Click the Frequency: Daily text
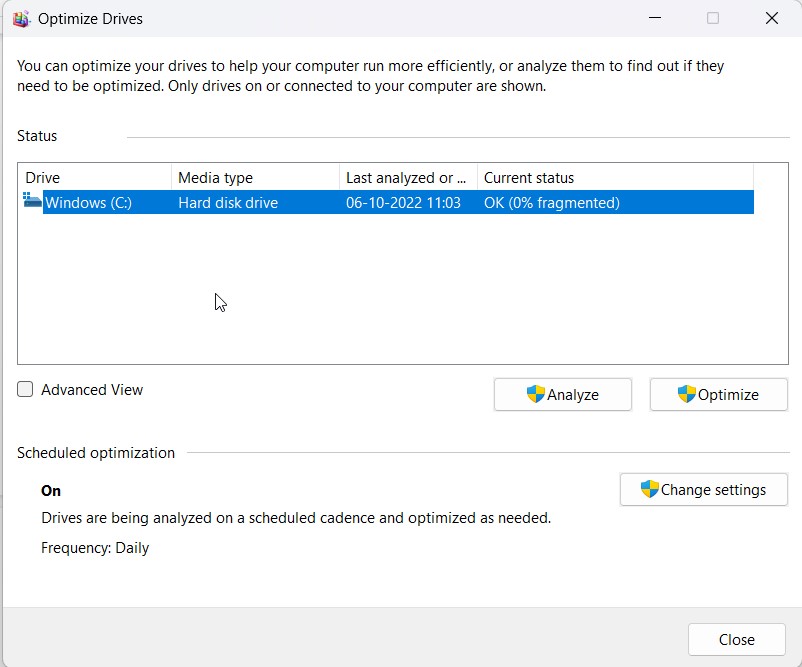 pyautogui.click(x=95, y=547)
